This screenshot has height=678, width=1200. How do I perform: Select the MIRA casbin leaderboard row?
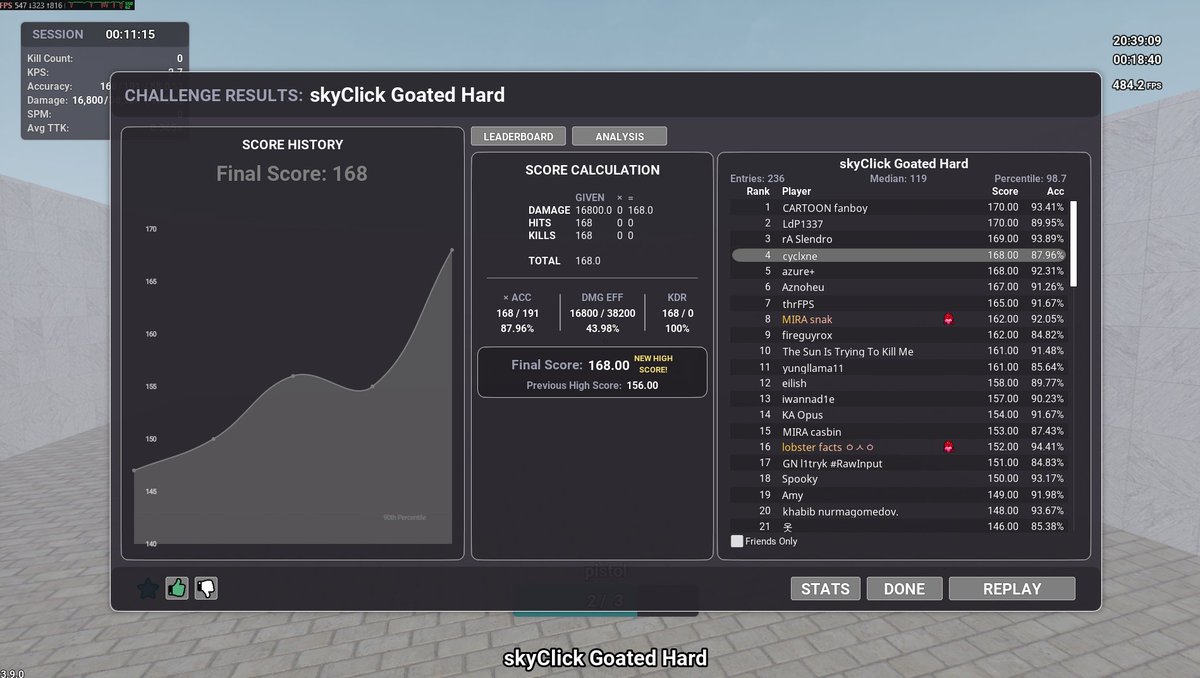click(899, 431)
